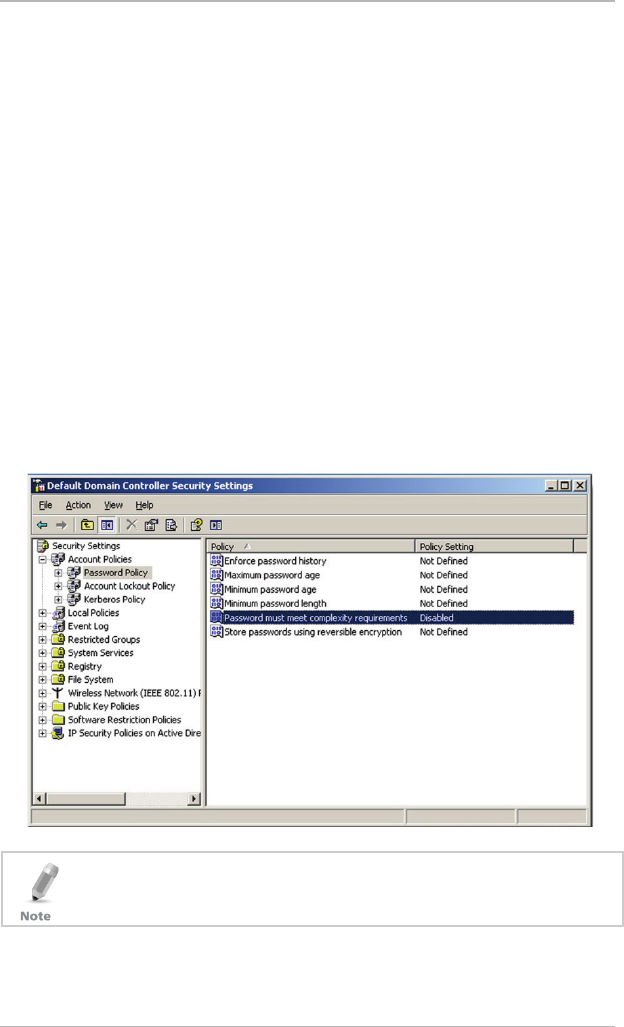Sort by the Policy column header
624x1027 pixels.
click(311, 546)
